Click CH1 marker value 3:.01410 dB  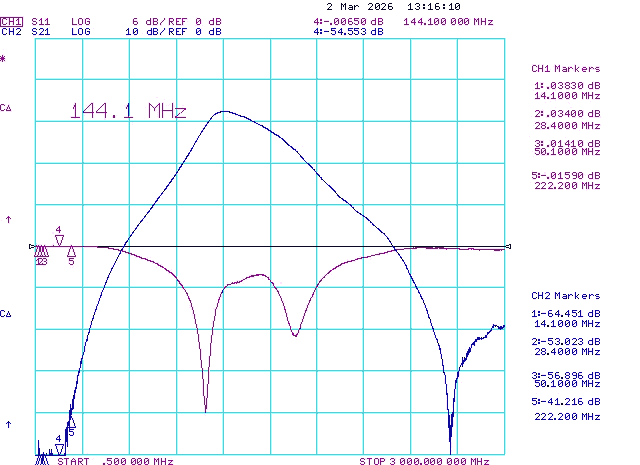(x=567, y=143)
